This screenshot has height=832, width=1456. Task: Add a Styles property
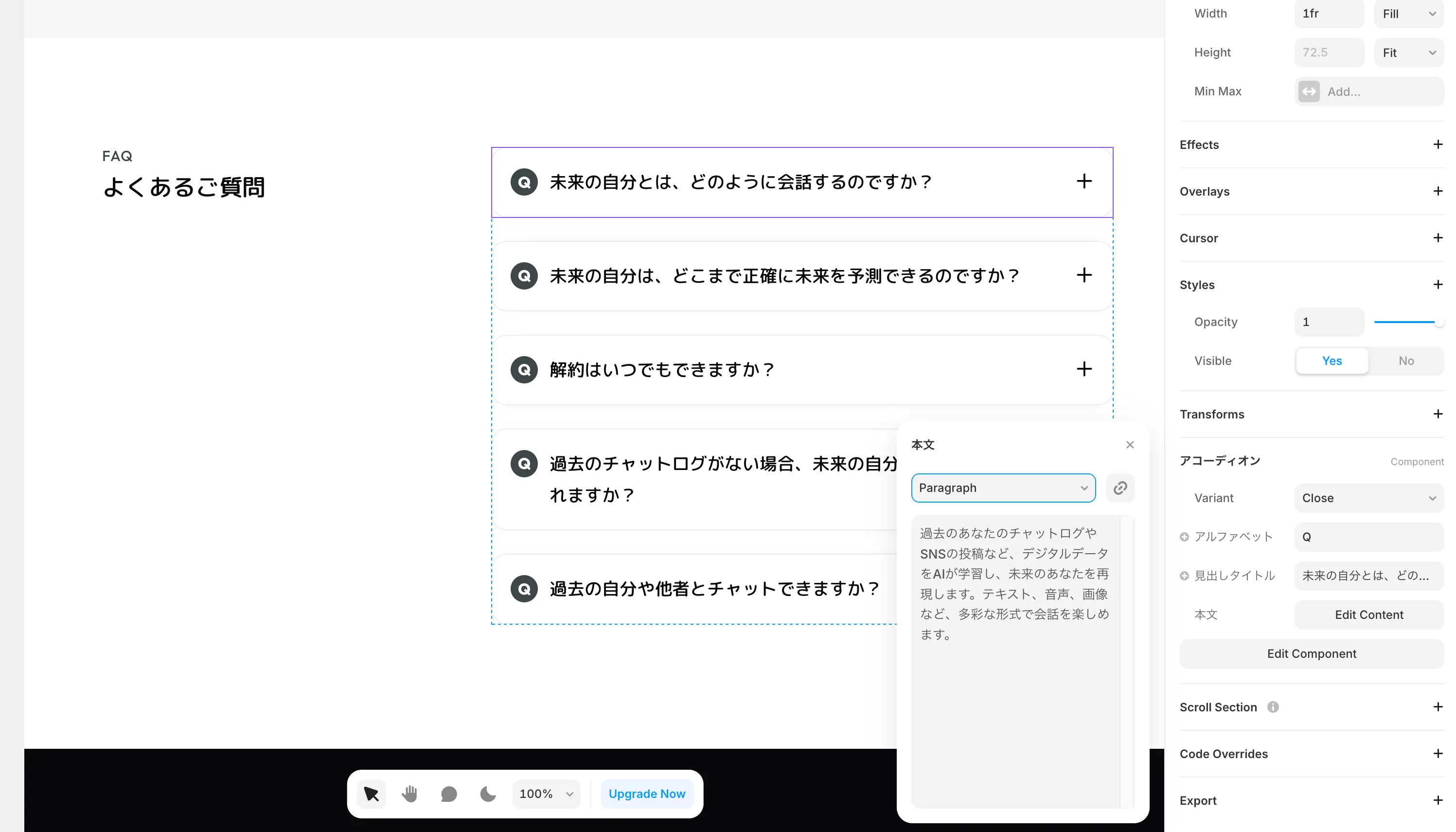pyautogui.click(x=1438, y=285)
